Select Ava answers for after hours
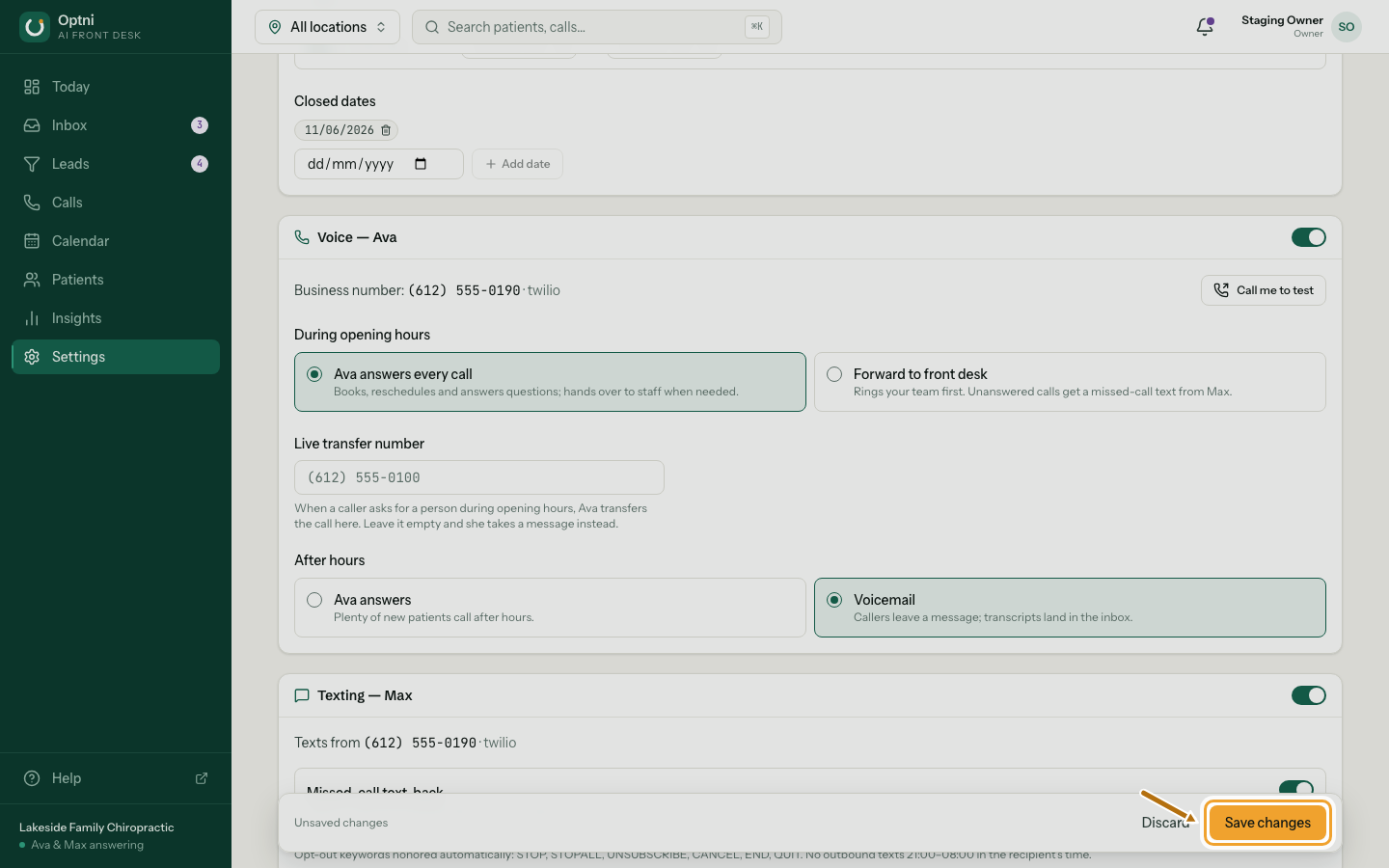Image resolution: width=1389 pixels, height=868 pixels. click(x=550, y=608)
